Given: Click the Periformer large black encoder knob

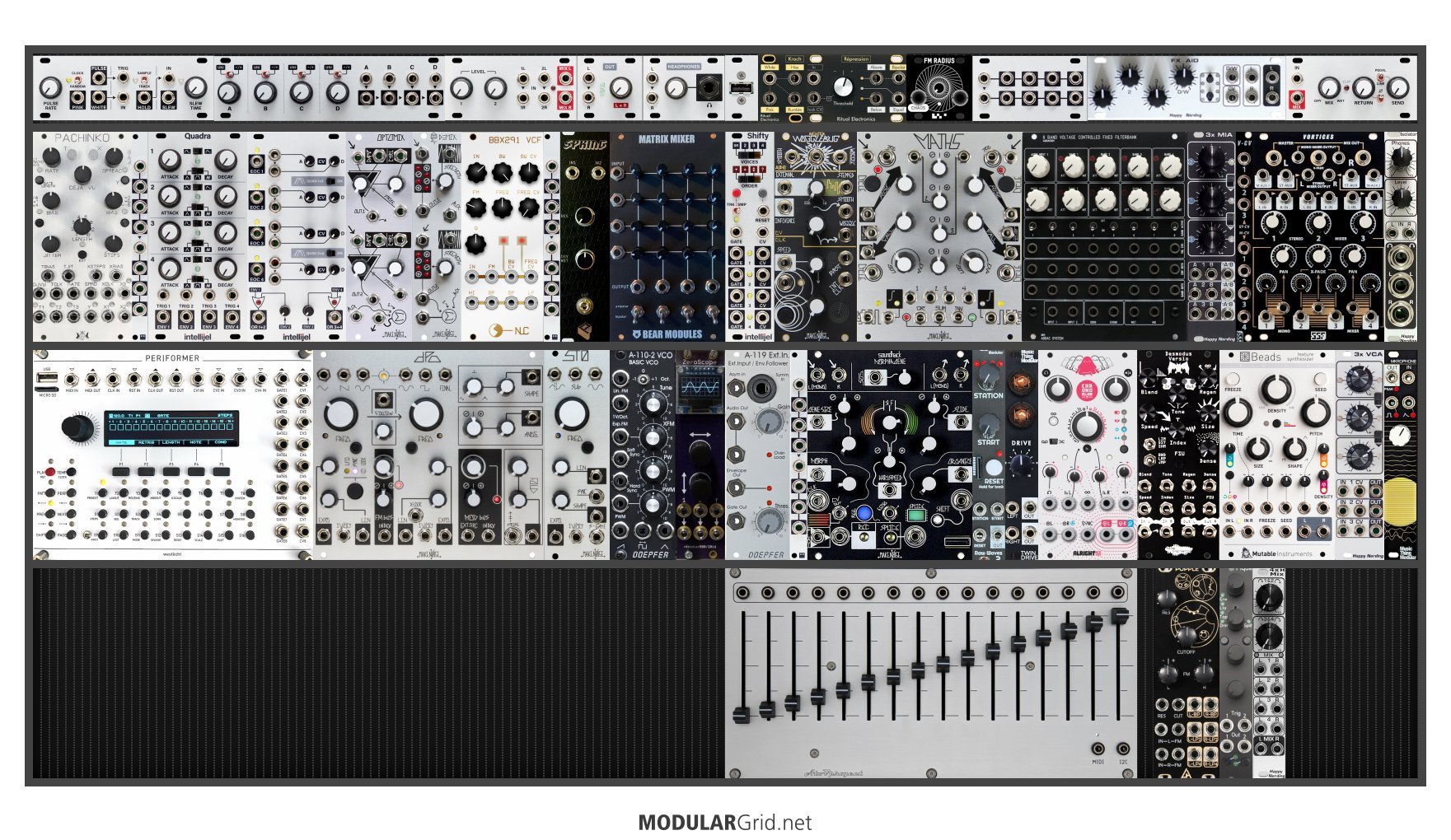Looking at the screenshot, I should pos(77,427).
